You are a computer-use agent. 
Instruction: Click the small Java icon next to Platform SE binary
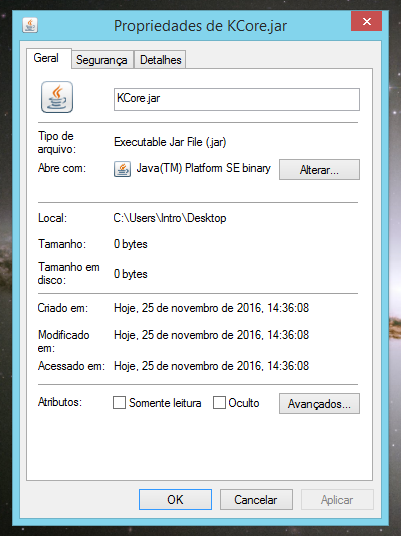click(122, 169)
